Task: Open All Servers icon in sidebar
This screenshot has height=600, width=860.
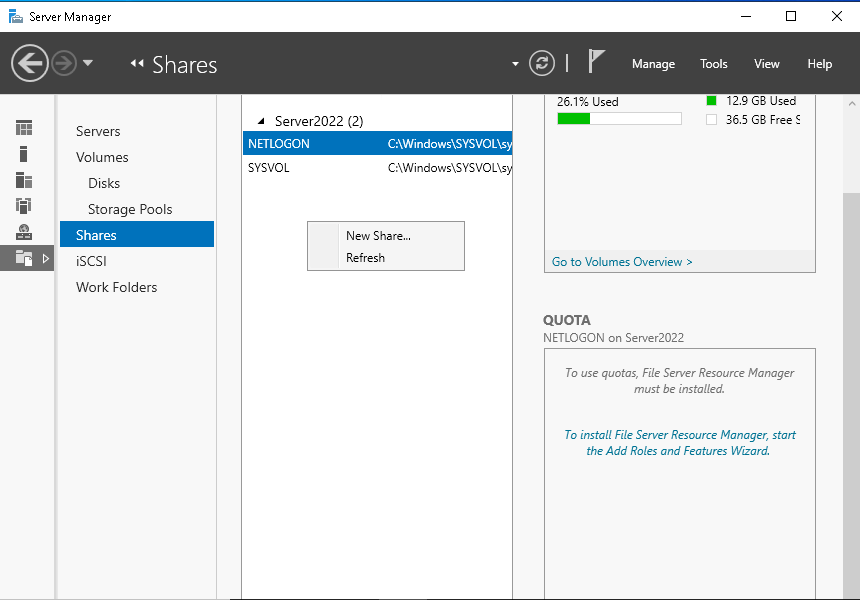Action: [x=24, y=180]
